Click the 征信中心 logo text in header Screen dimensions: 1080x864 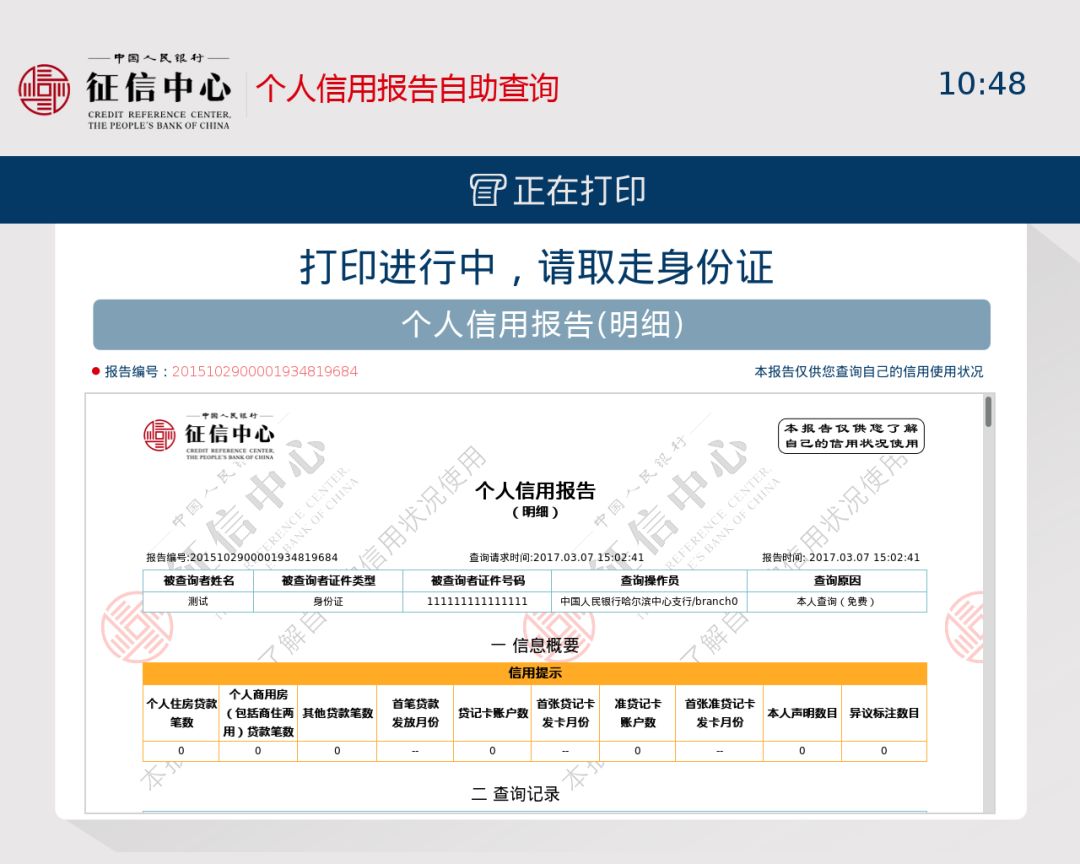point(158,88)
